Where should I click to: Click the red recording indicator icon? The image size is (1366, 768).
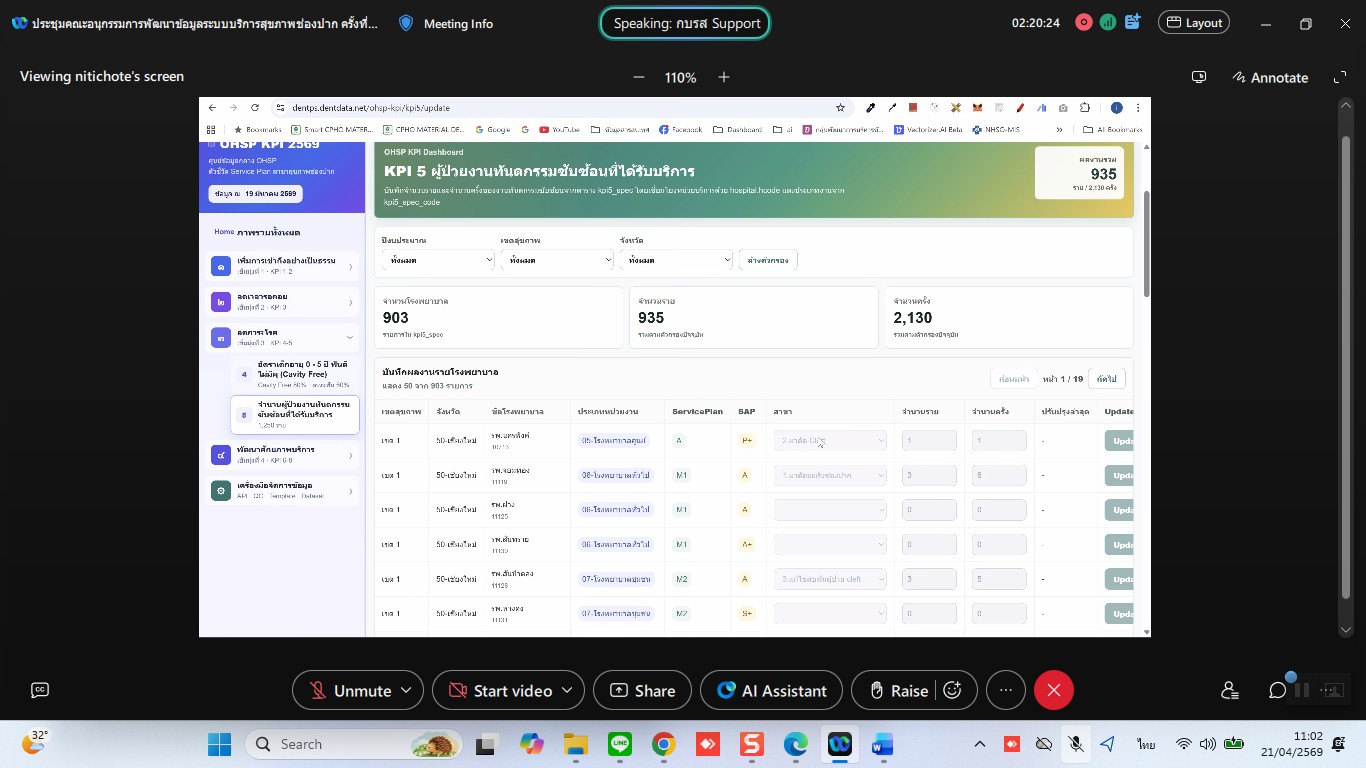(x=1083, y=22)
